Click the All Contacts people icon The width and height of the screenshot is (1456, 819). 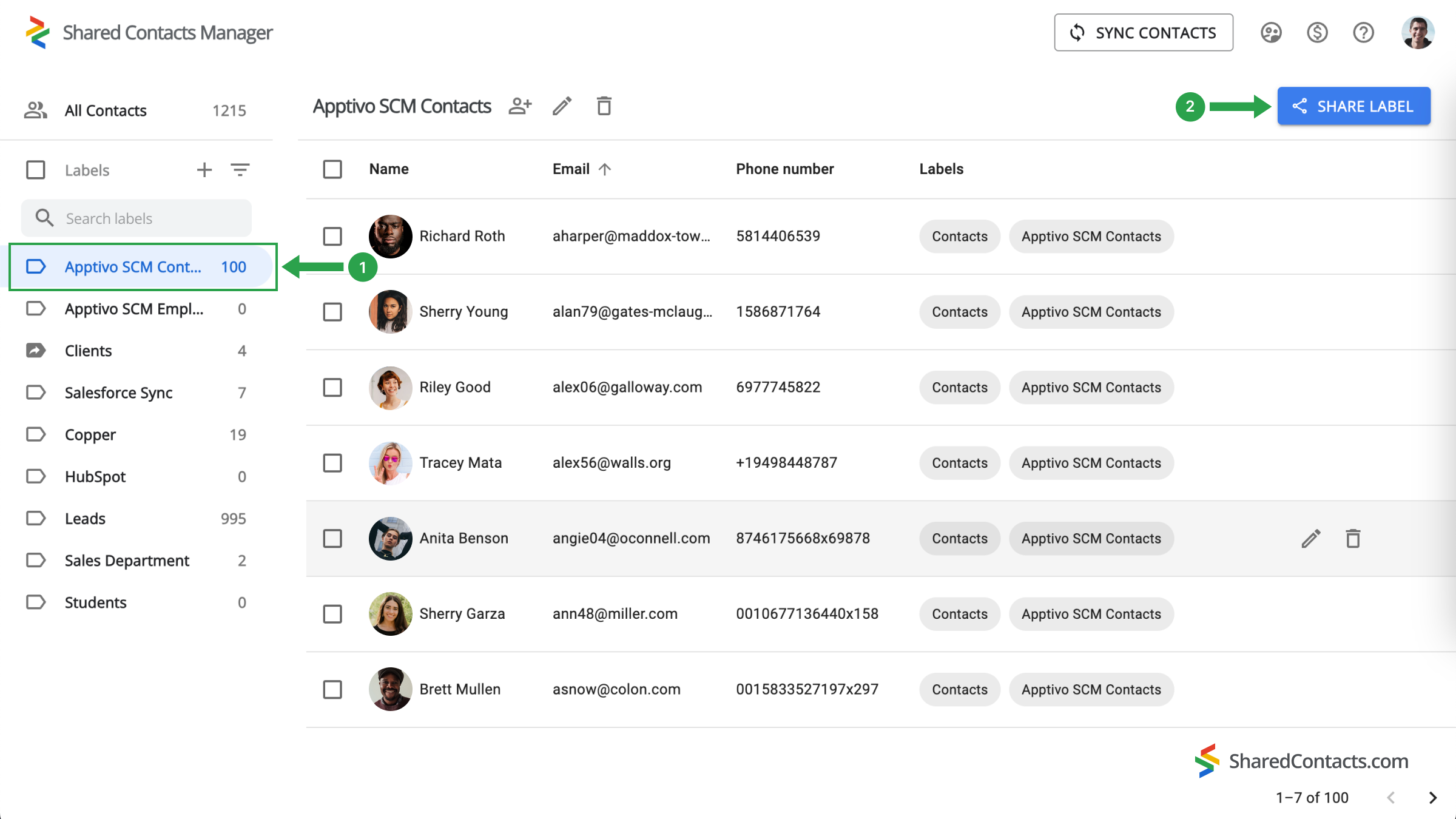[35, 110]
